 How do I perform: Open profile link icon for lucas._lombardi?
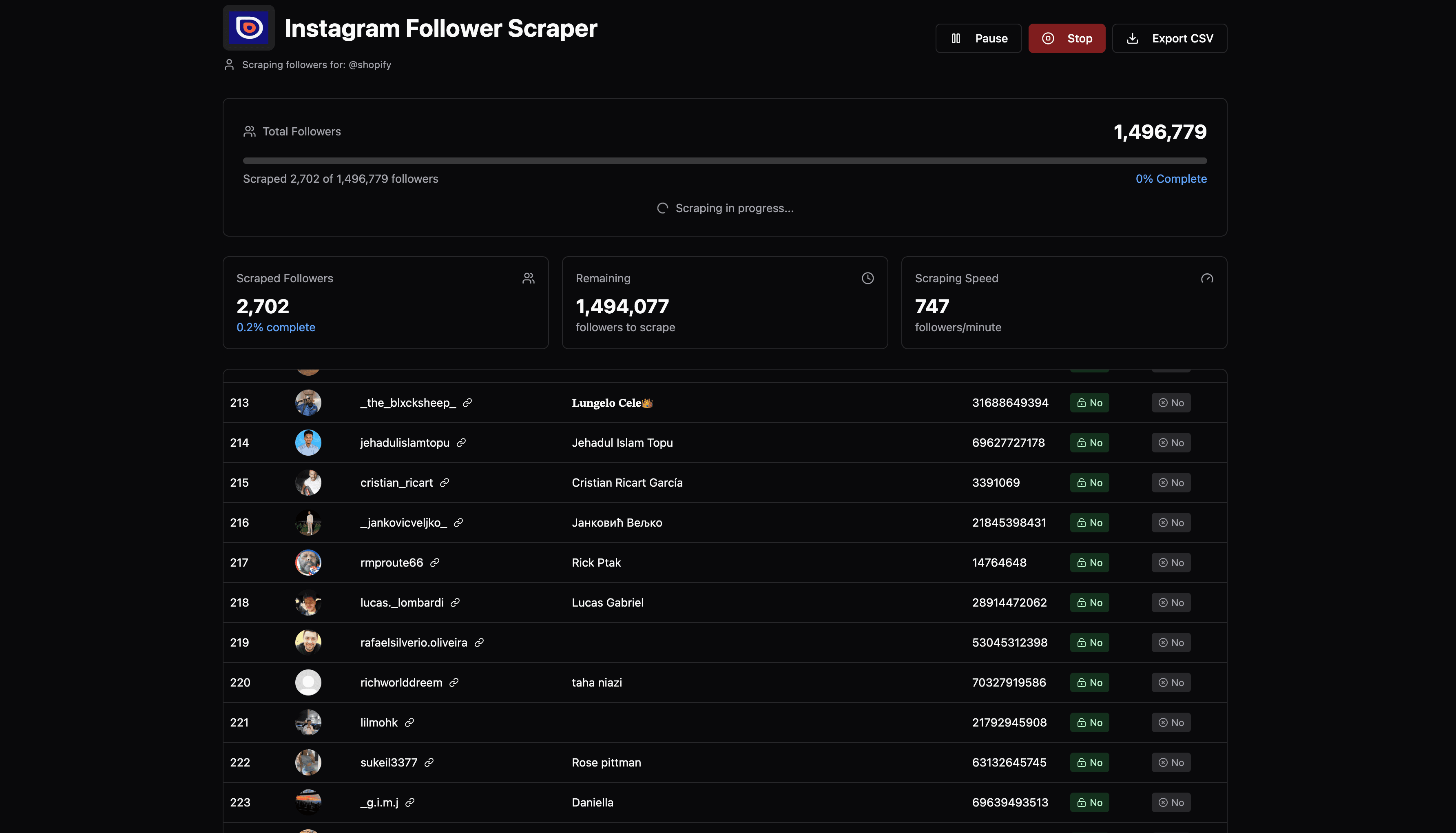[x=455, y=603]
